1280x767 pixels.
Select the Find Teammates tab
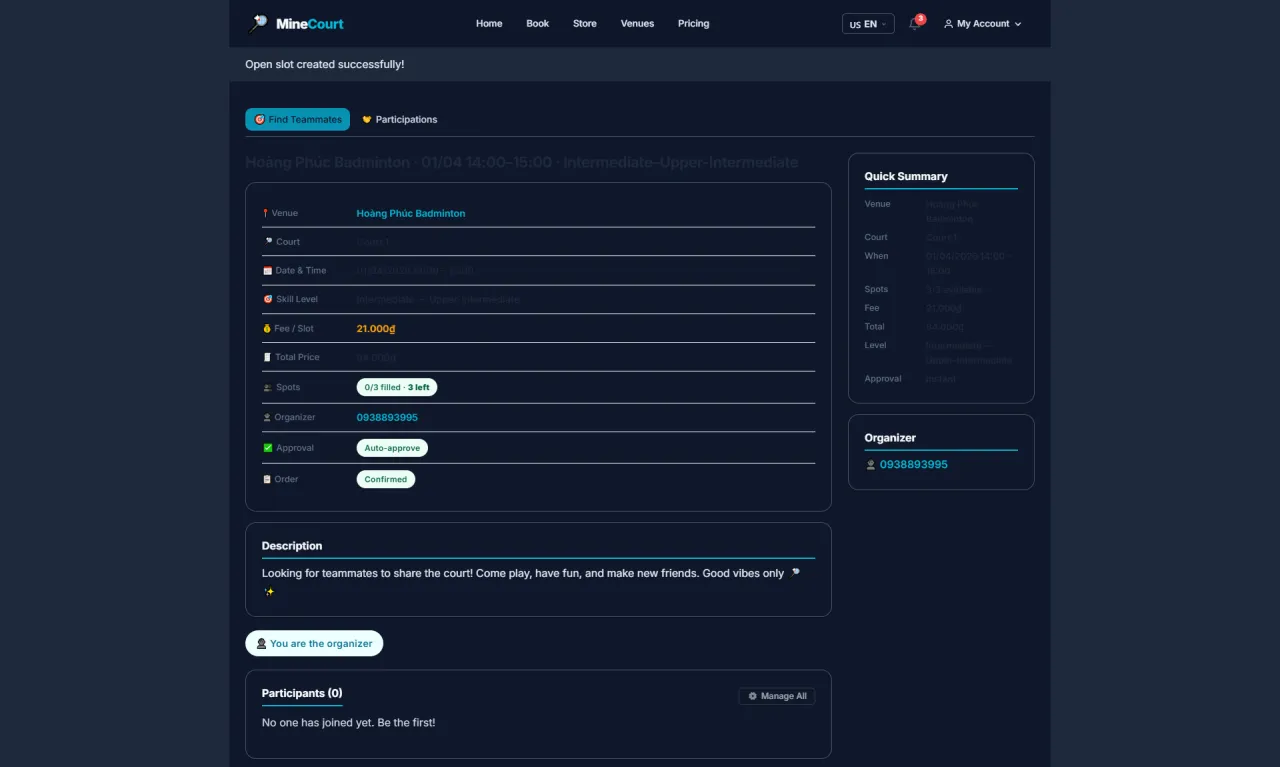point(298,119)
